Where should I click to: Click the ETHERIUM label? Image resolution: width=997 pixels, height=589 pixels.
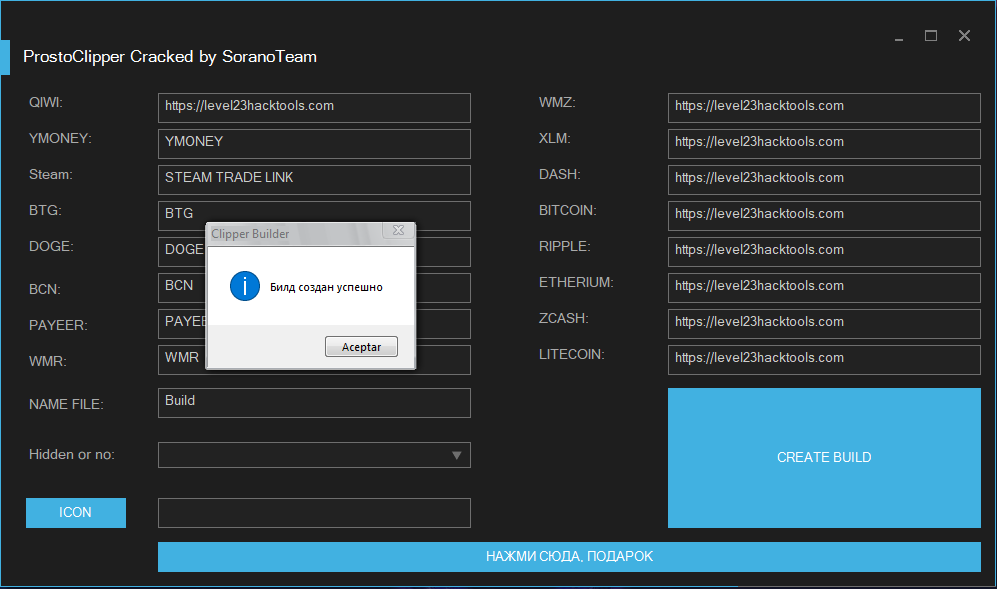pyautogui.click(x=576, y=282)
